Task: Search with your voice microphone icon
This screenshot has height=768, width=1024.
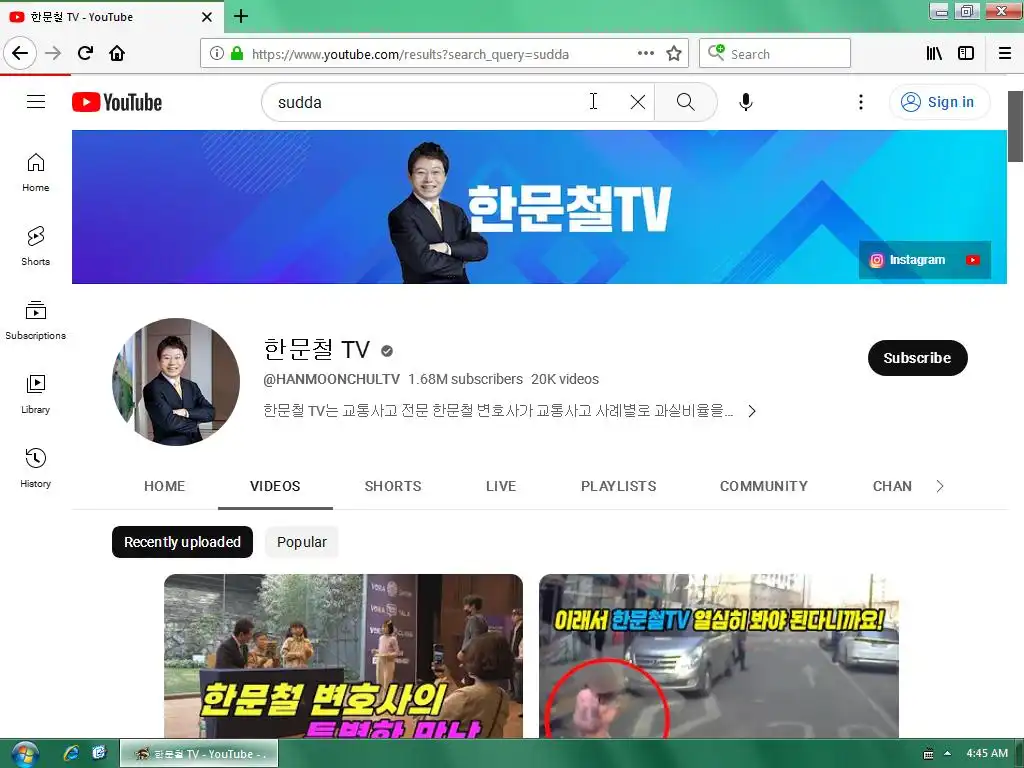Action: click(746, 102)
